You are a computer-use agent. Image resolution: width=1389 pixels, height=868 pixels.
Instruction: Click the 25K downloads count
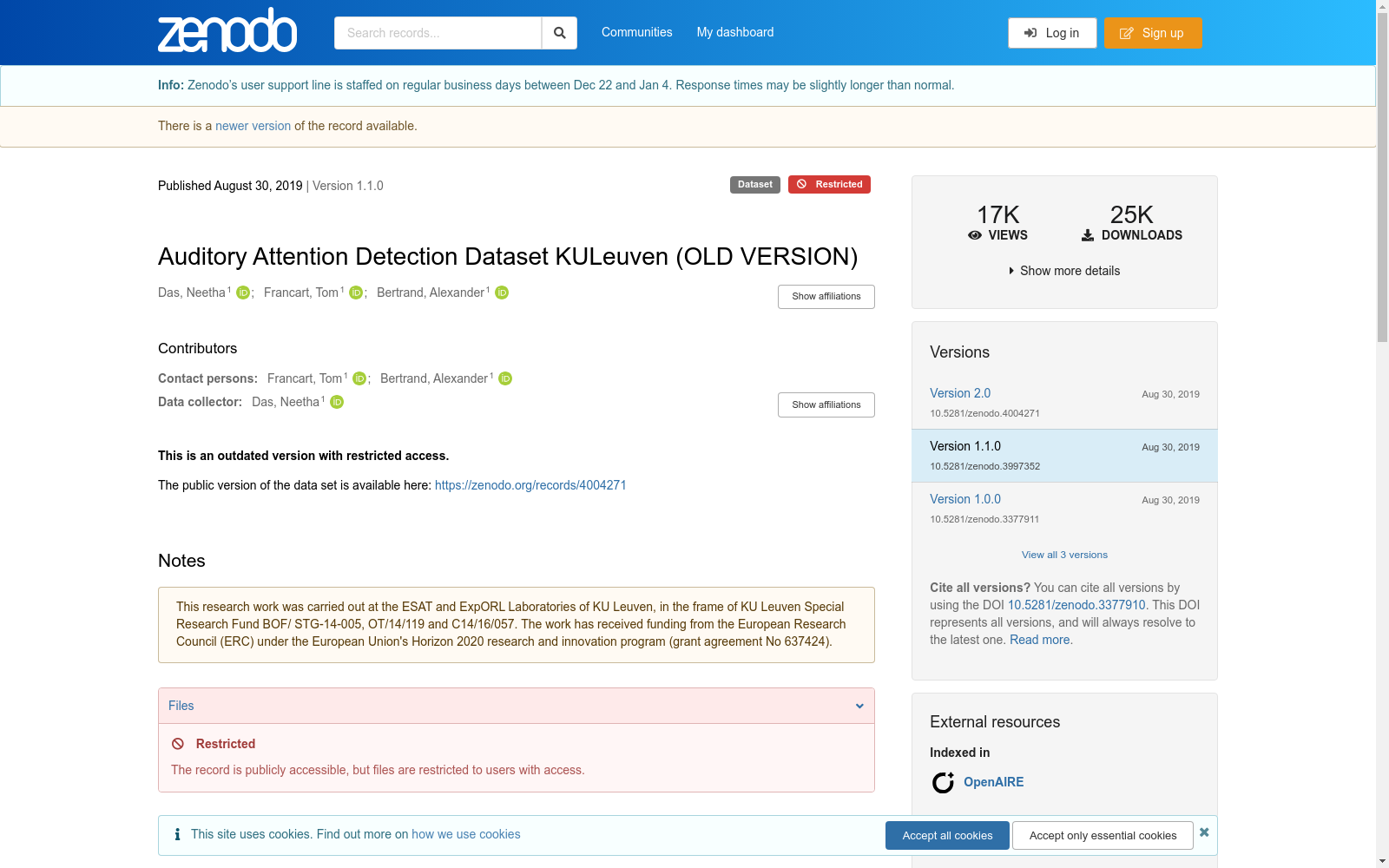(1131, 214)
